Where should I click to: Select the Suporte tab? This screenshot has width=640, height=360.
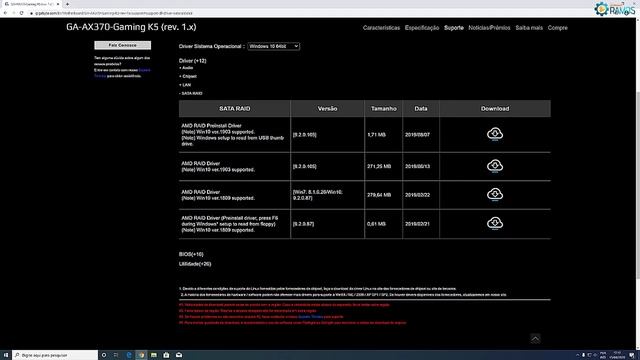[453, 28]
